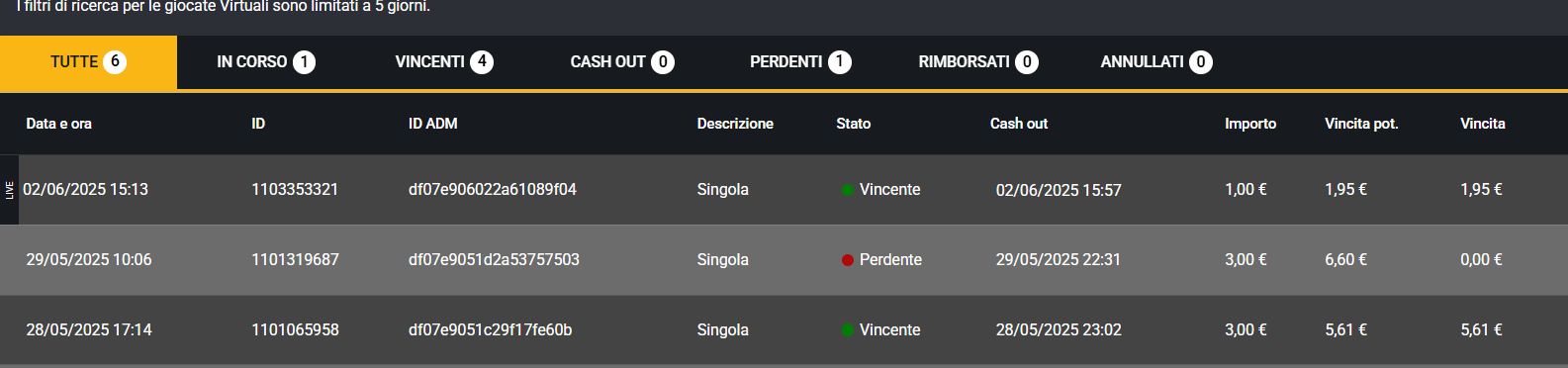Viewport: 1568px width, 368px height.
Task: View the RIMBORSATI tab
Action: (977, 62)
